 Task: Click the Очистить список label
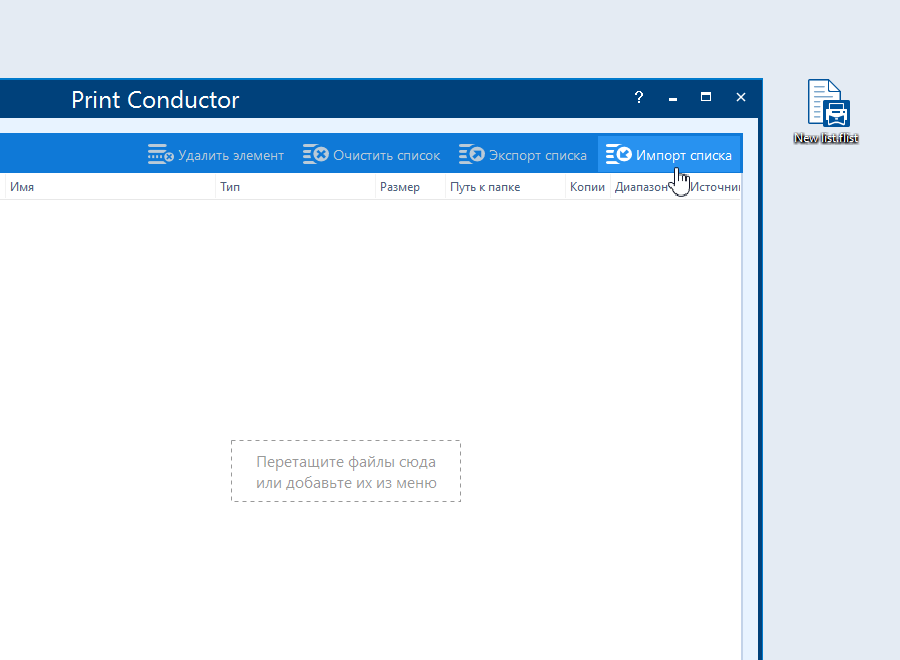[x=386, y=156]
